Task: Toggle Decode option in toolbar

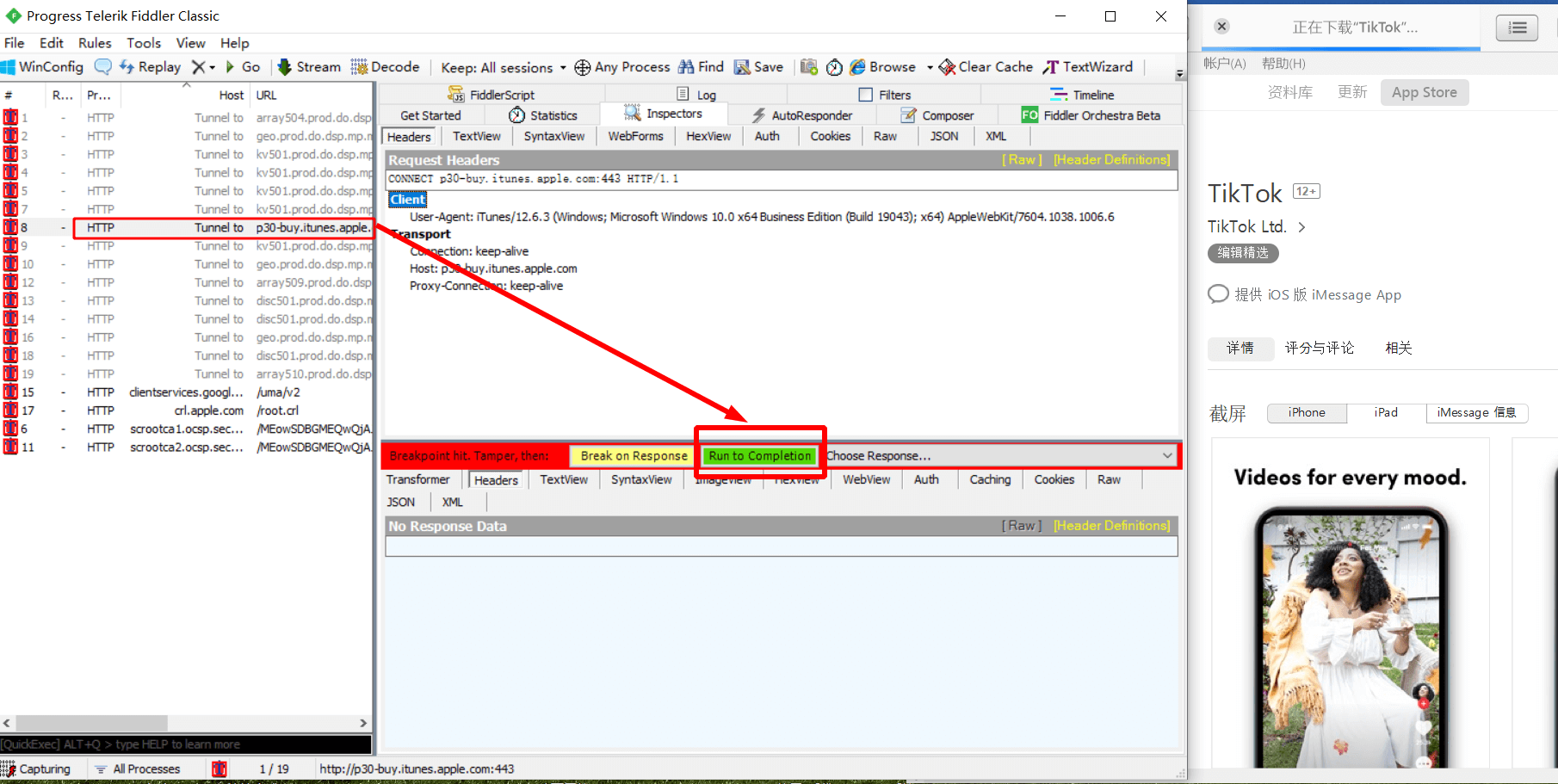Action: 385,67
